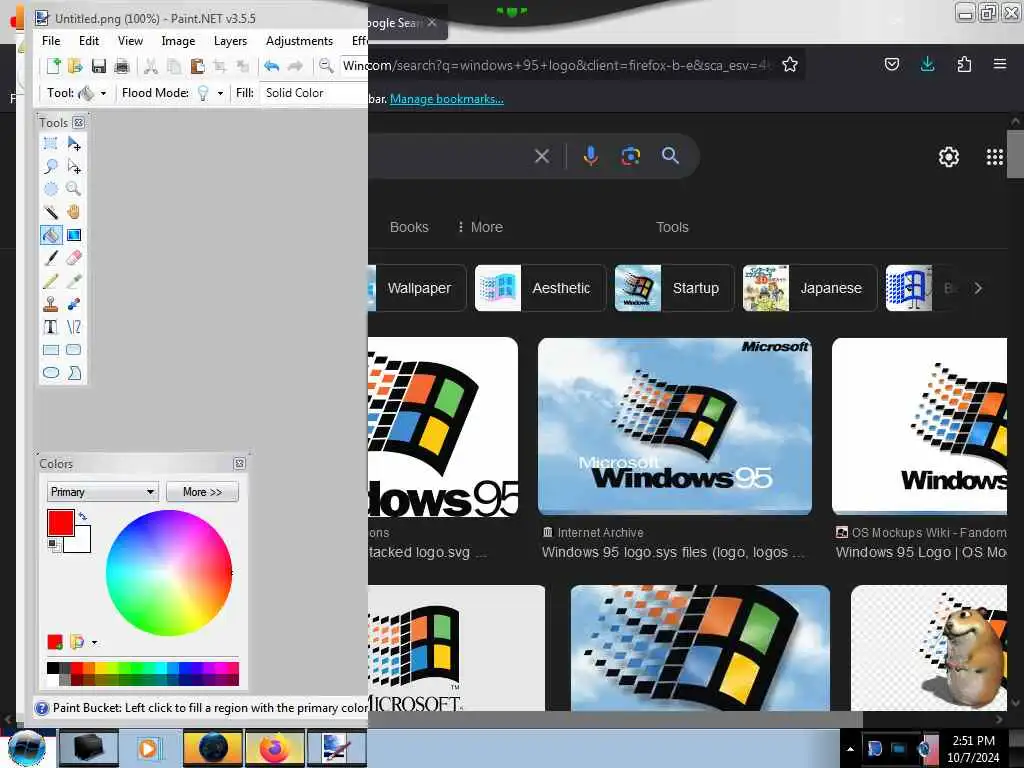Open the File menu
1024x768 pixels.
point(51,40)
